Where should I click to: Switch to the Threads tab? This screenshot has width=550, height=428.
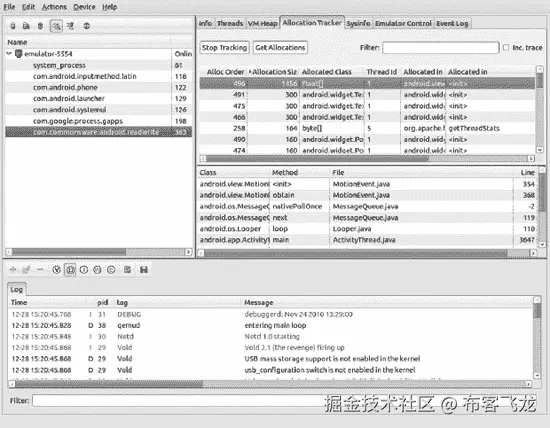tap(230, 24)
